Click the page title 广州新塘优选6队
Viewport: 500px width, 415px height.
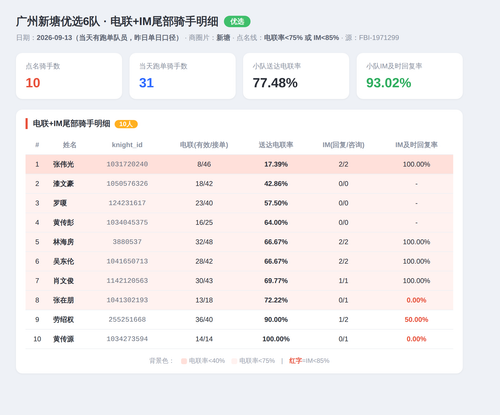click(x=58, y=22)
